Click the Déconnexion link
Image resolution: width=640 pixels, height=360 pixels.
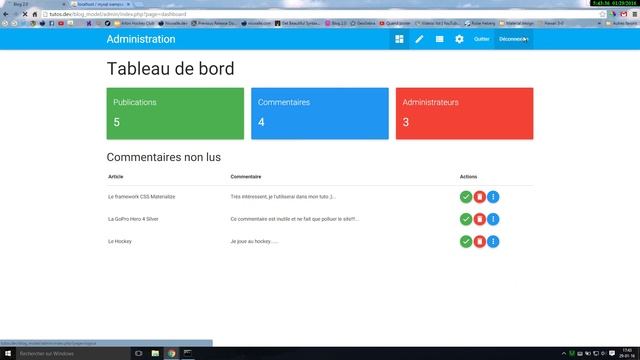tap(513, 39)
